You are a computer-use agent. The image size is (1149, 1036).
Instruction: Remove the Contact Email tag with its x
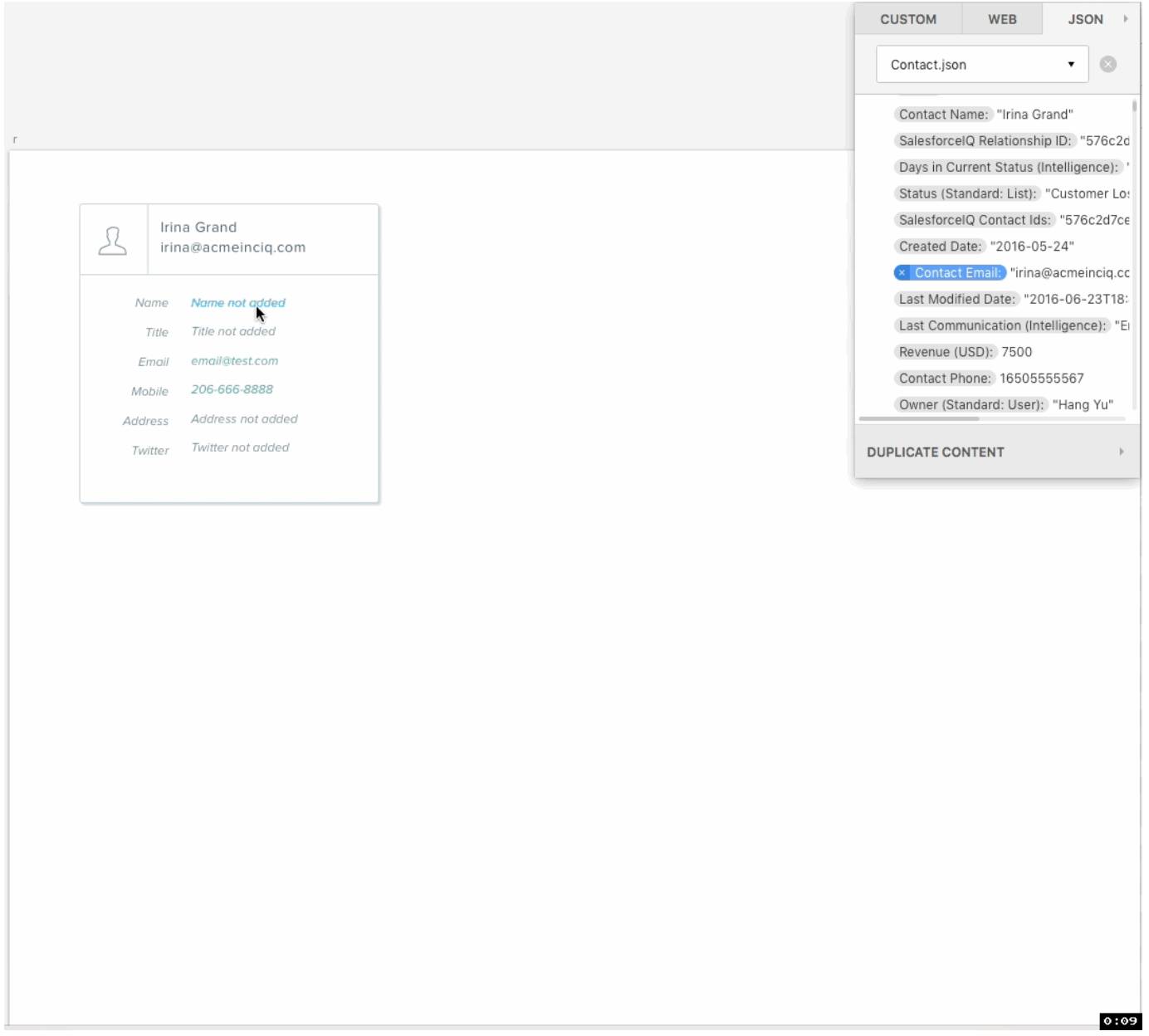coord(902,272)
